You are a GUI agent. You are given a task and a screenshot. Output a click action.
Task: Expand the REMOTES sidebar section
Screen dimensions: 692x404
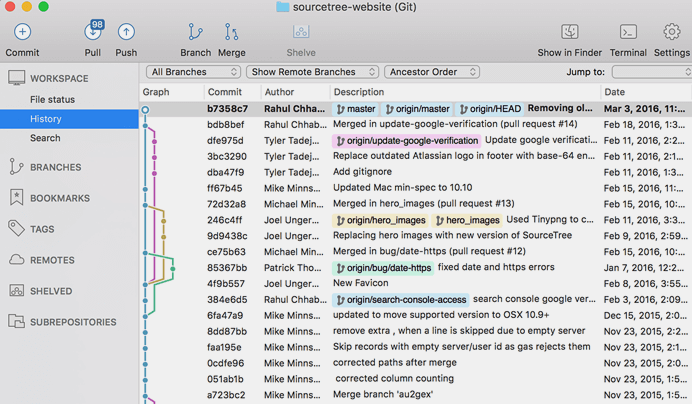coord(52,260)
